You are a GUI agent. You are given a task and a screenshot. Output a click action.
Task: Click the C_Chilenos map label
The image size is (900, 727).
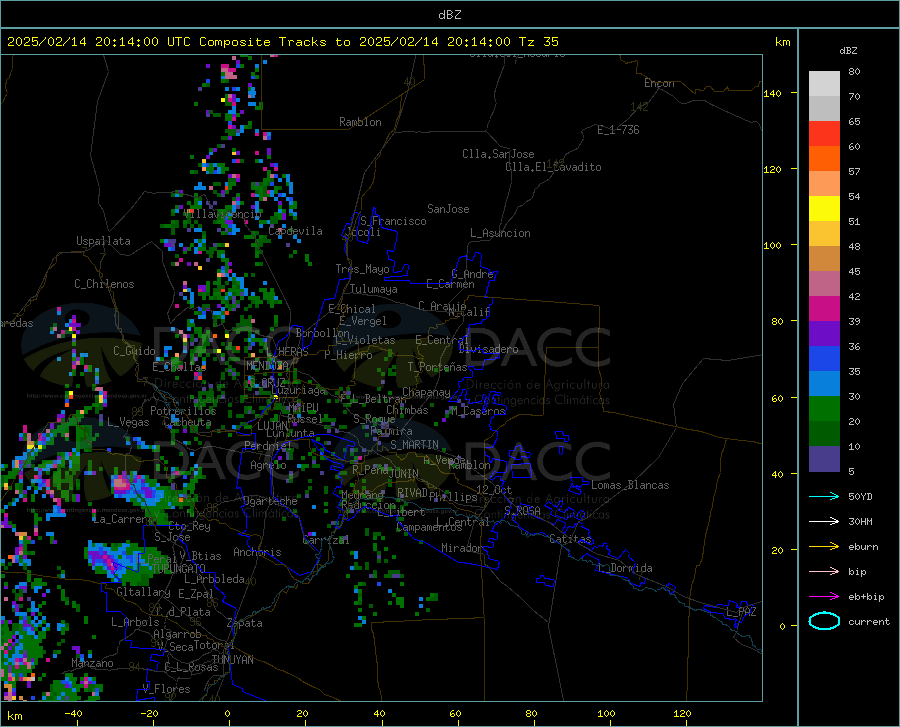tap(104, 284)
